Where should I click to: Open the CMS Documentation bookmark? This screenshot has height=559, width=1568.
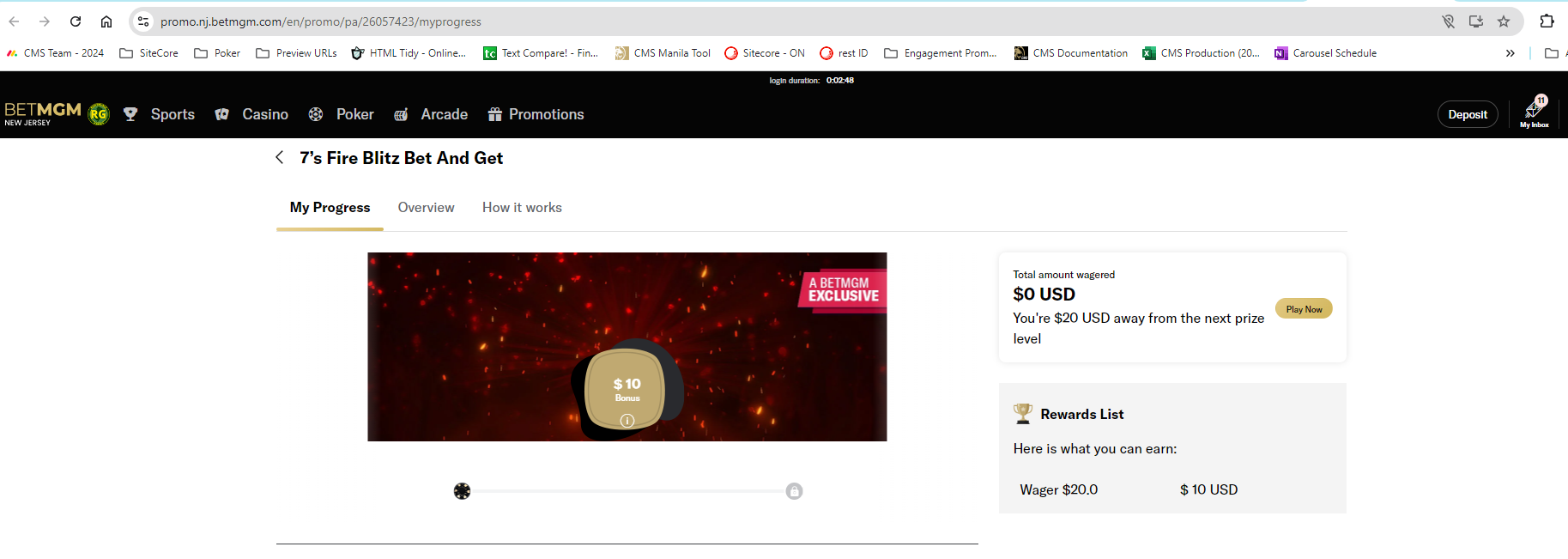coord(1071,53)
